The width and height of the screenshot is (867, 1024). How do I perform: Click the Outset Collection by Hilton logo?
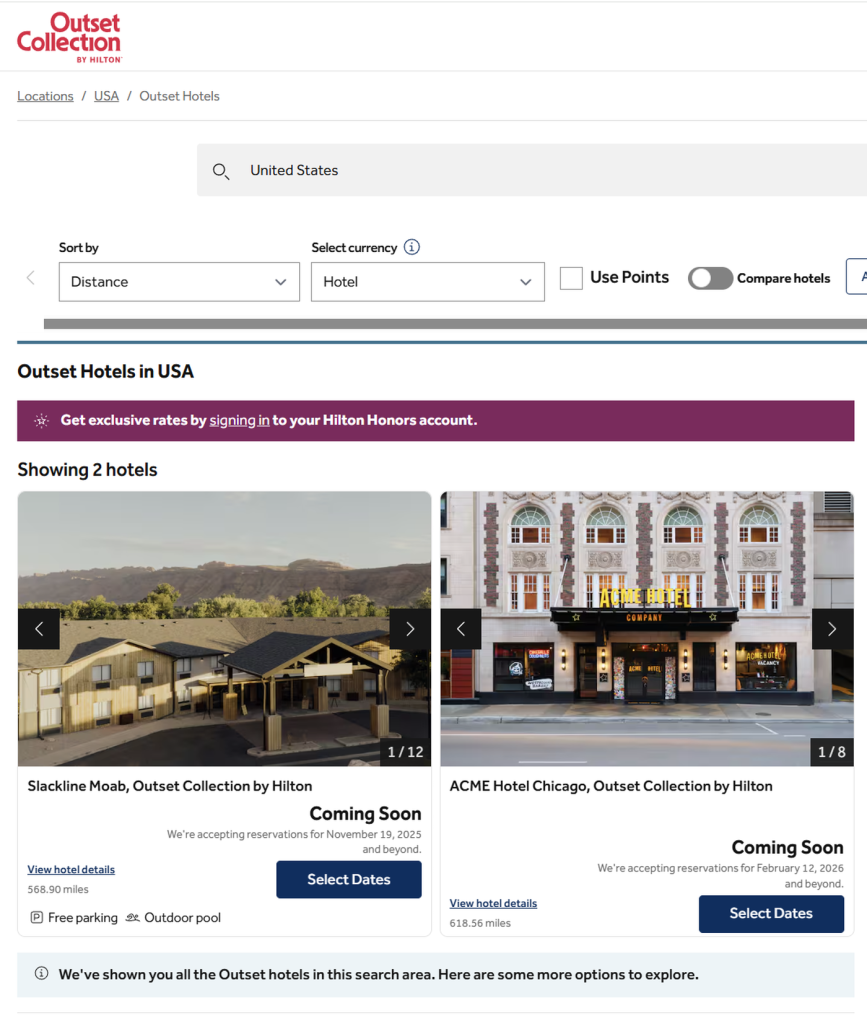(69, 37)
